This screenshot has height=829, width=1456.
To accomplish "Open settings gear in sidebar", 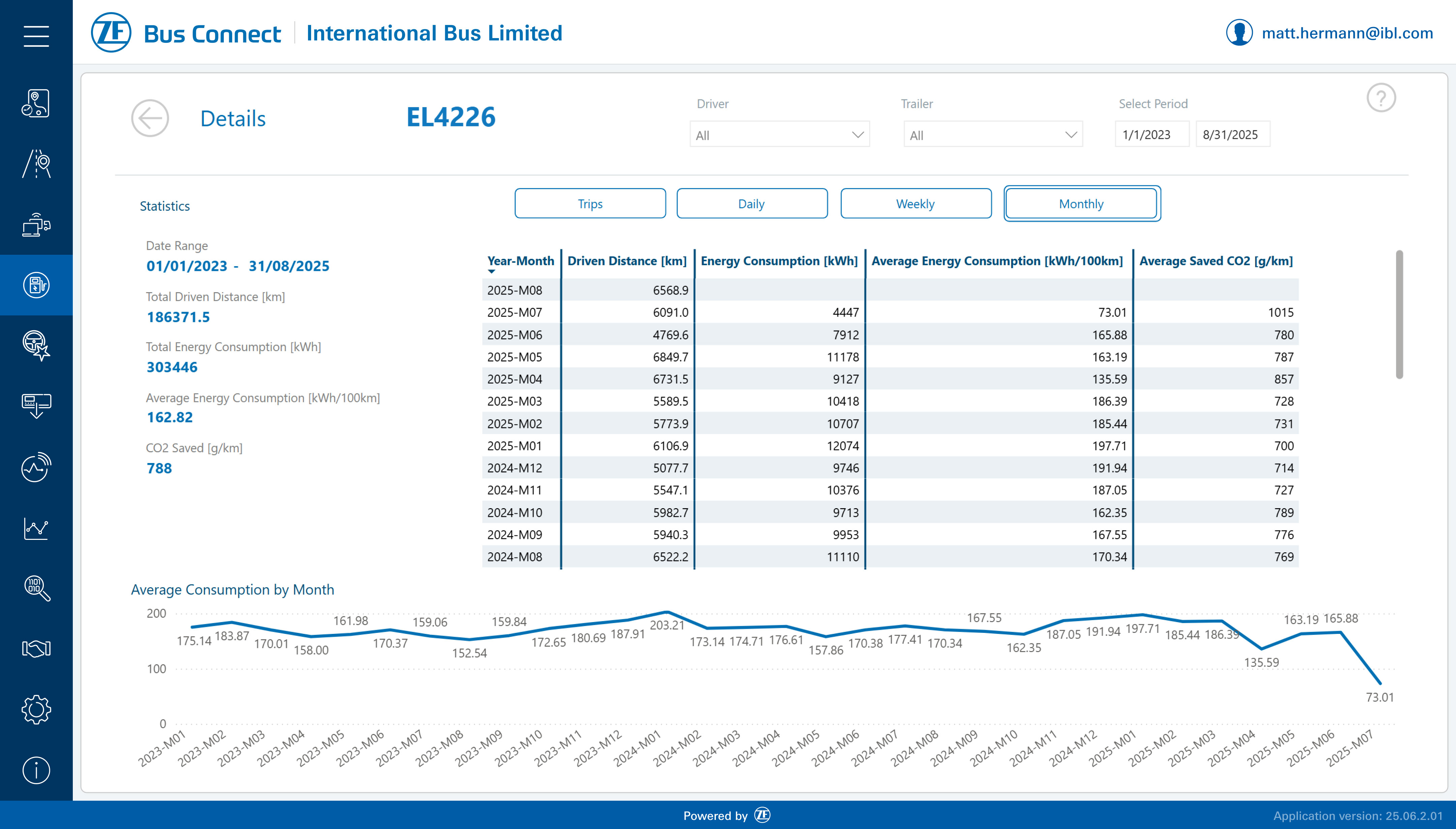I will (x=36, y=709).
